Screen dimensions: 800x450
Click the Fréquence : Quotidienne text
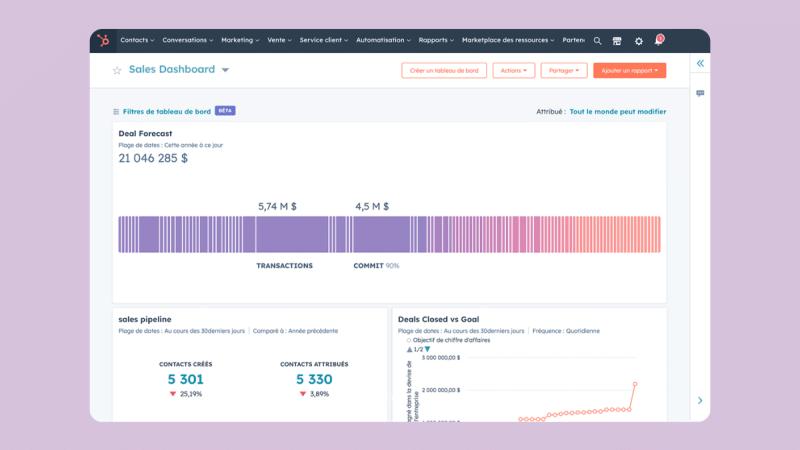pos(566,331)
